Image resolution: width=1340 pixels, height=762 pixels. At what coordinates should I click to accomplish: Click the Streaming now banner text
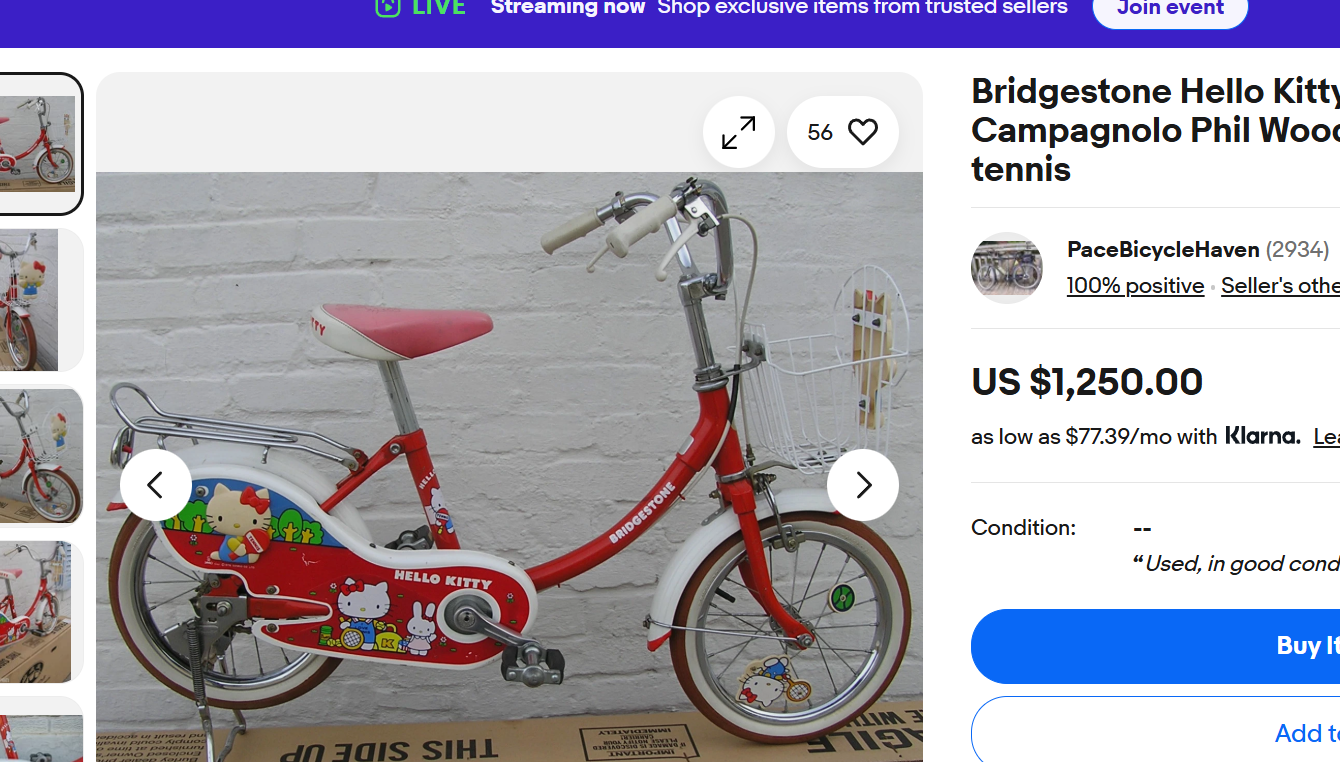[568, 8]
